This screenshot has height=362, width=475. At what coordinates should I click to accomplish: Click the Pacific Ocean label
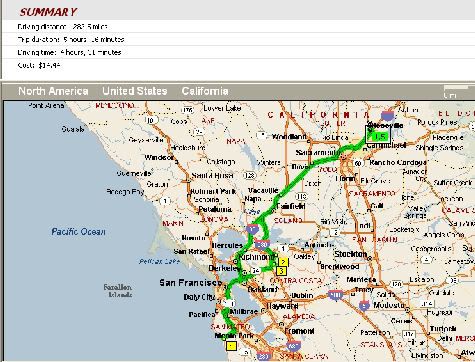tap(78, 232)
